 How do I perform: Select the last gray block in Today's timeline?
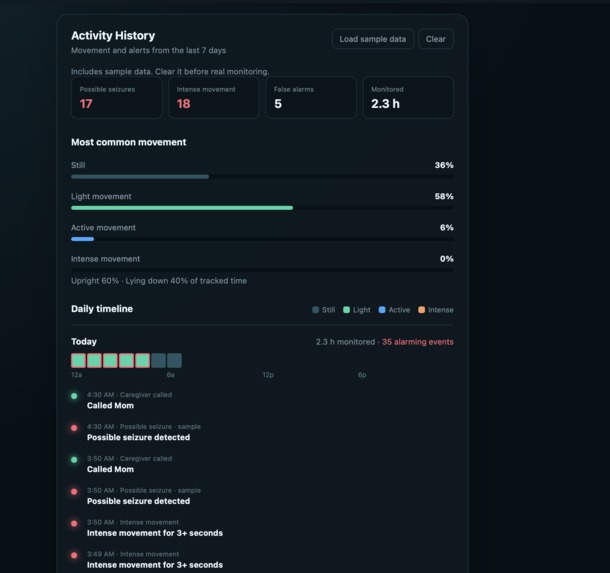pos(174,361)
